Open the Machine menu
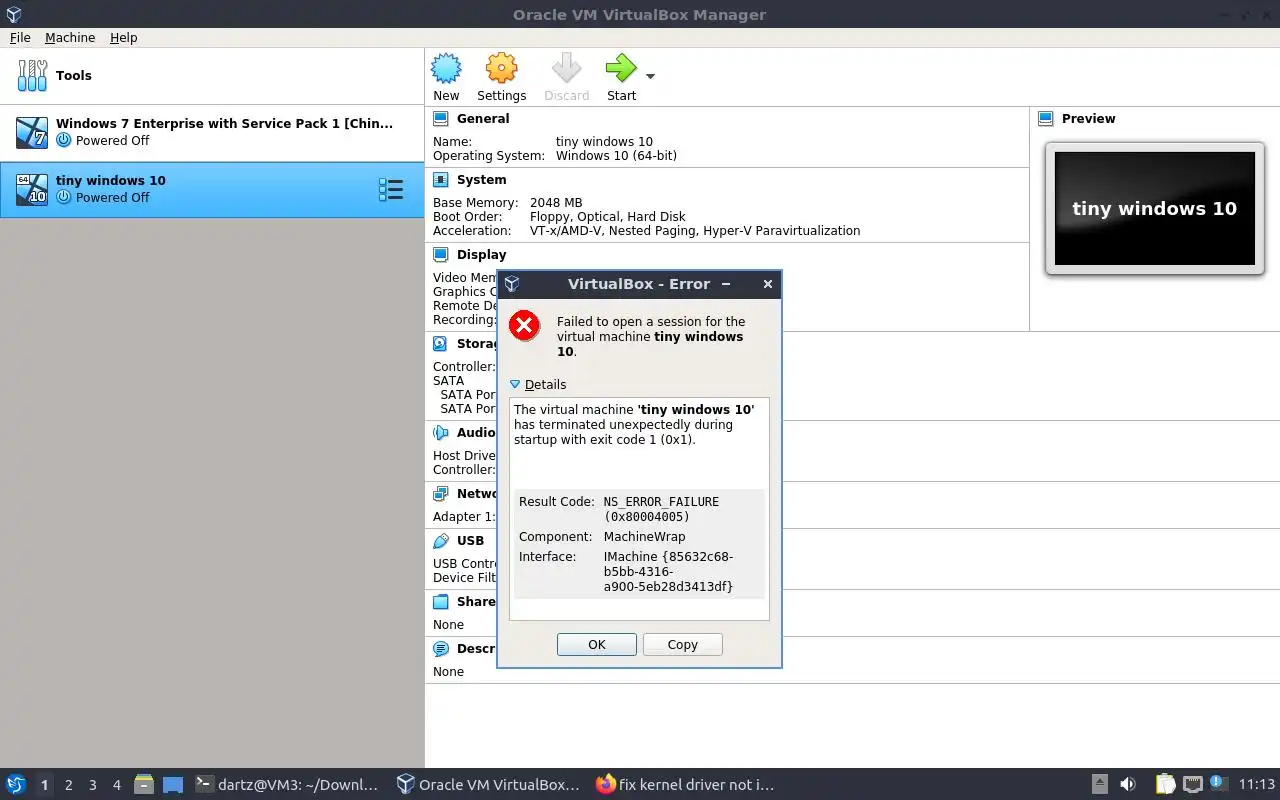Viewport: 1280px width, 800px height. 70,37
